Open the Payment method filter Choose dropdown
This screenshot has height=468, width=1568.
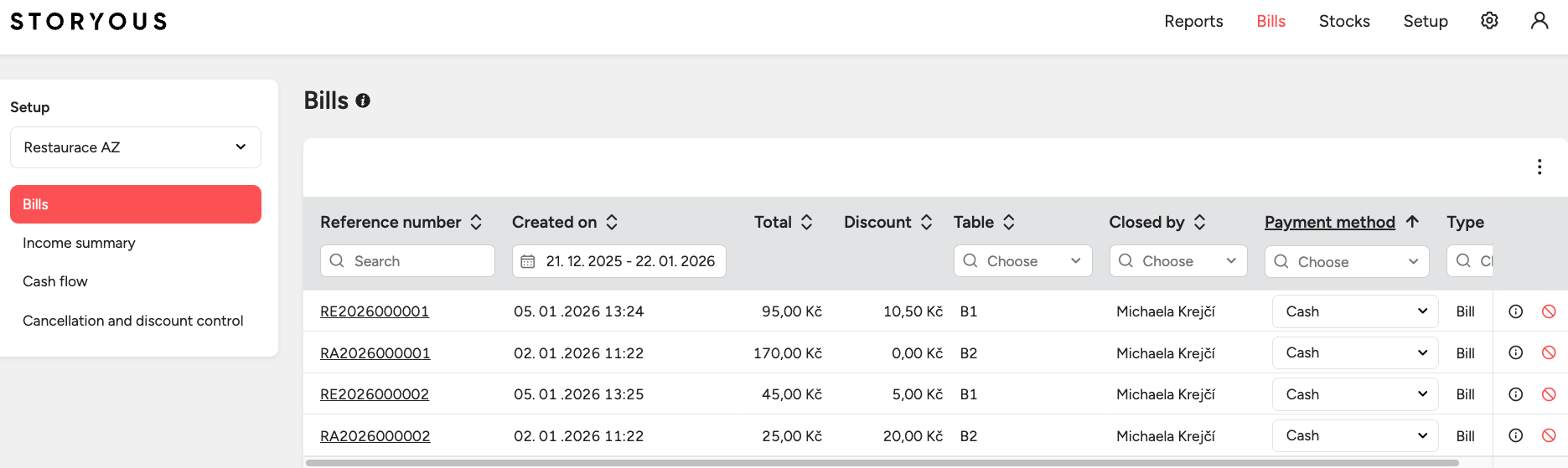pyautogui.click(x=1347, y=261)
